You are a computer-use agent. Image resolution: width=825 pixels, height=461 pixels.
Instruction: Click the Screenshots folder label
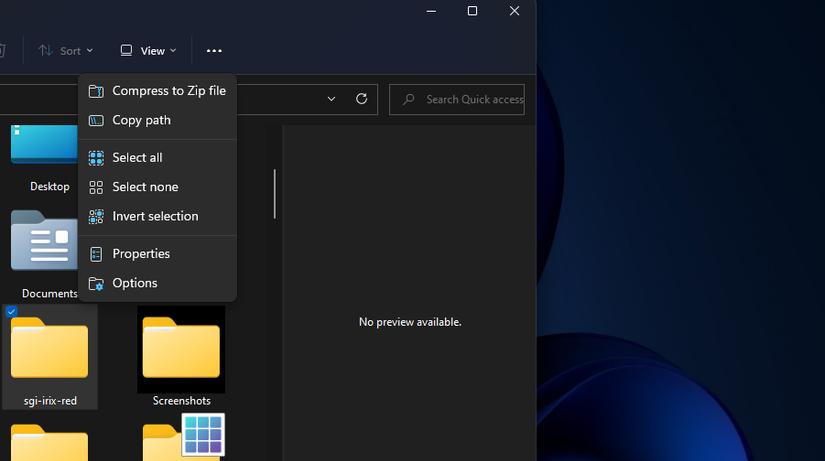tap(182, 401)
